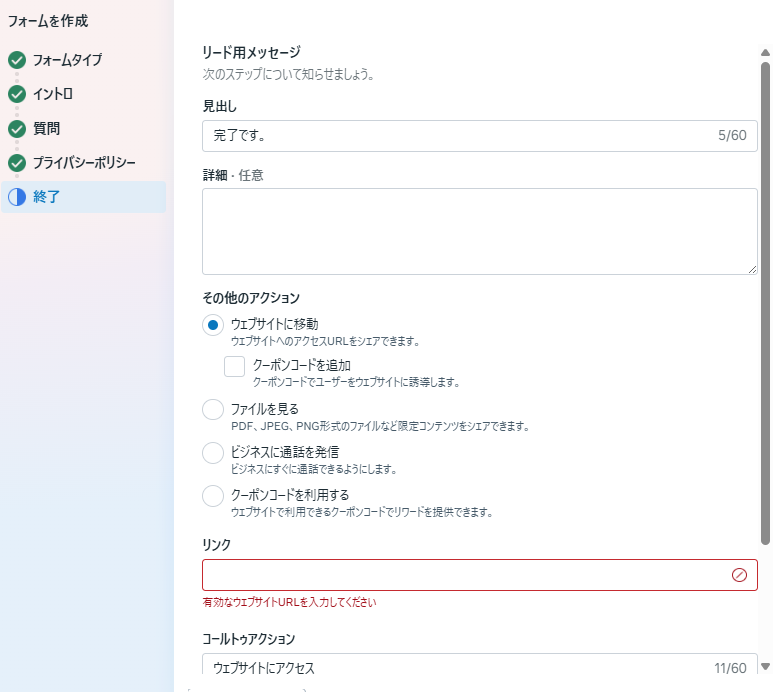Open the フォームタイプ step
The image size is (781, 692).
[67, 60]
